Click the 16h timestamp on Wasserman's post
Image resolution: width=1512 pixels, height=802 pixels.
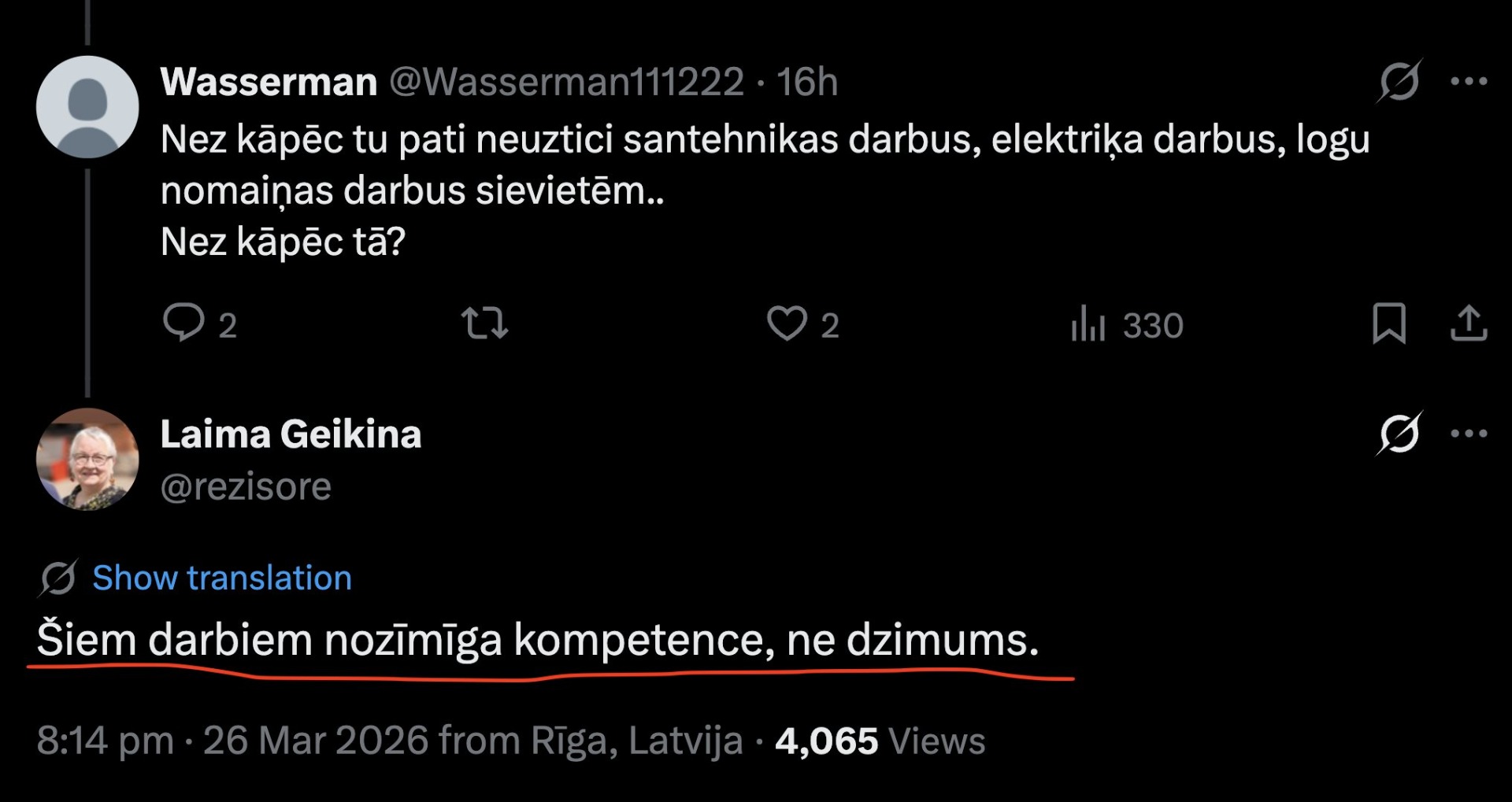(x=807, y=82)
